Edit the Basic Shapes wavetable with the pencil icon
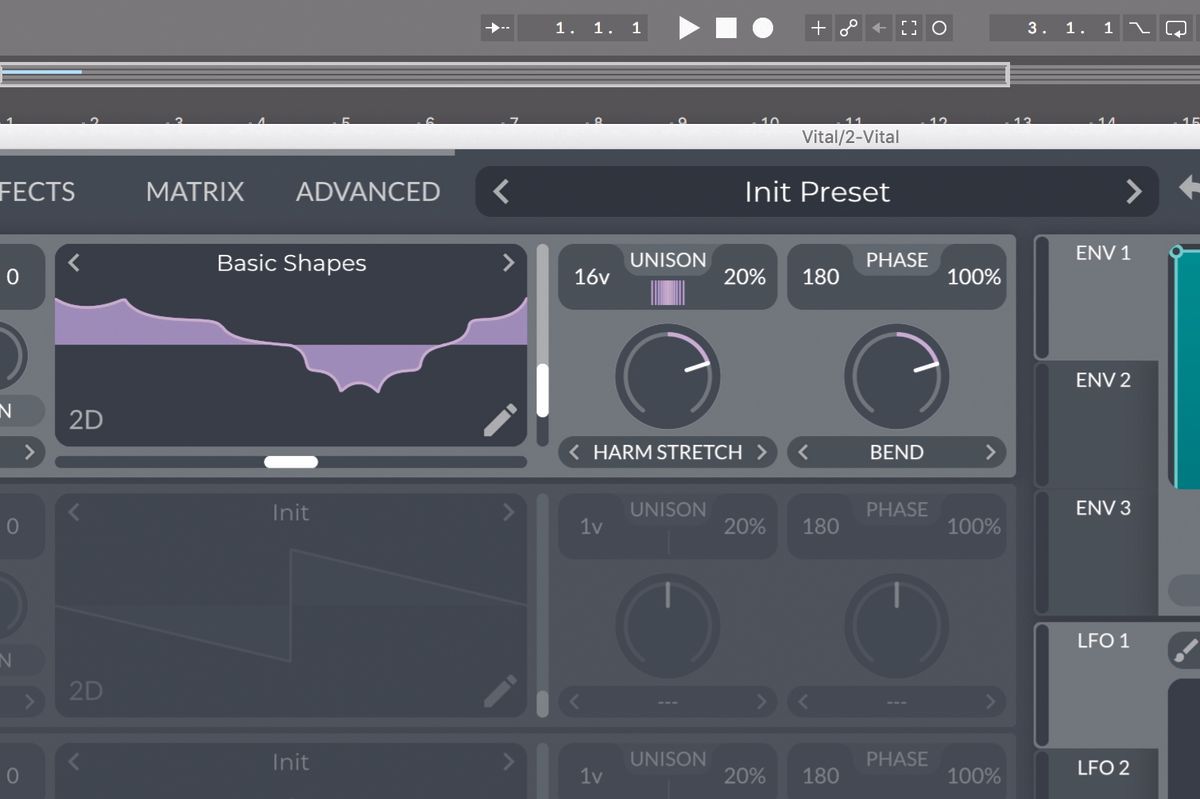Image resolution: width=1200 pixels, height=799 pixels. click(500, 418)
